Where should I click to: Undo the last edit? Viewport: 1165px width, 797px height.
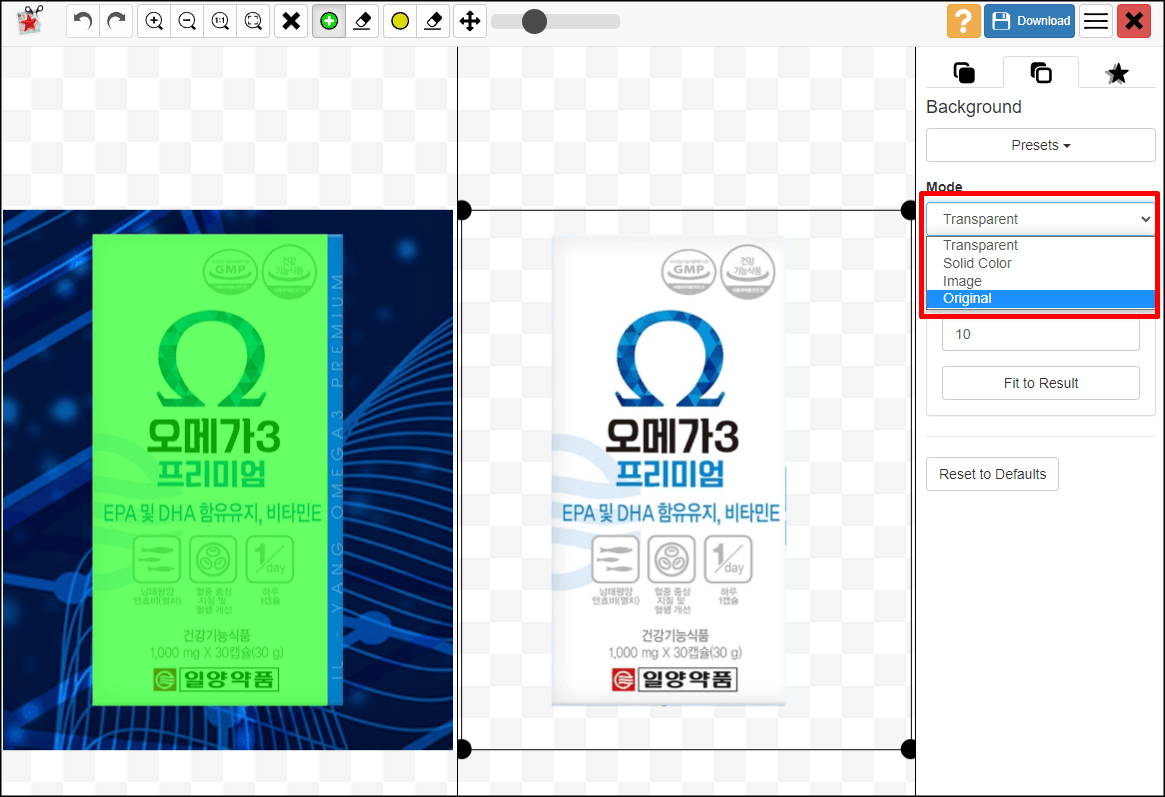tap(83, 21)
